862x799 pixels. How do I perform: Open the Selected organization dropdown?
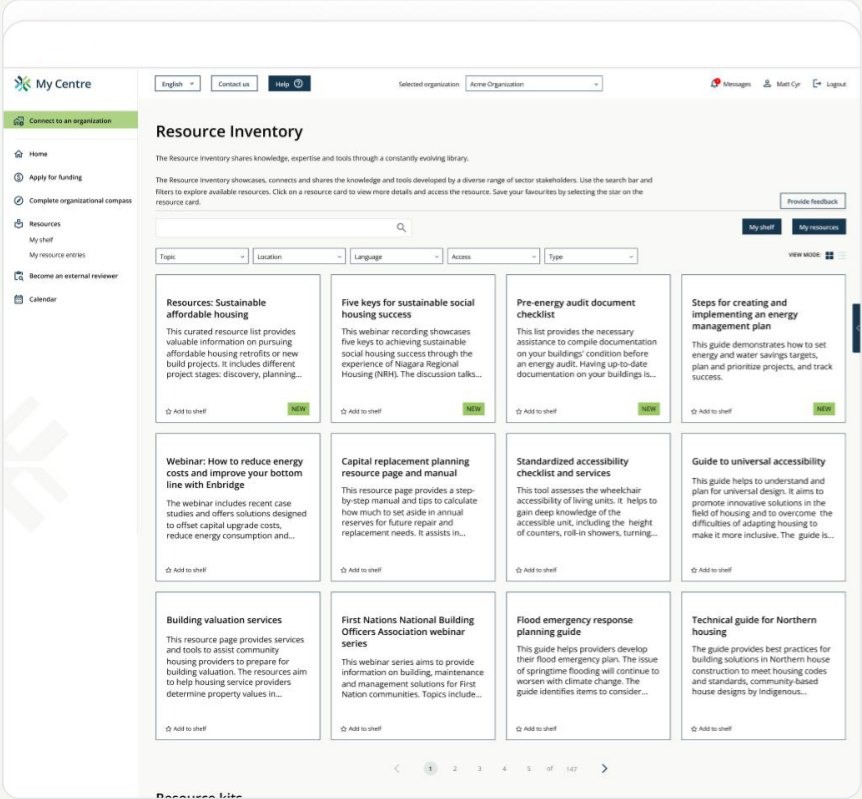[x=534, y=84]
